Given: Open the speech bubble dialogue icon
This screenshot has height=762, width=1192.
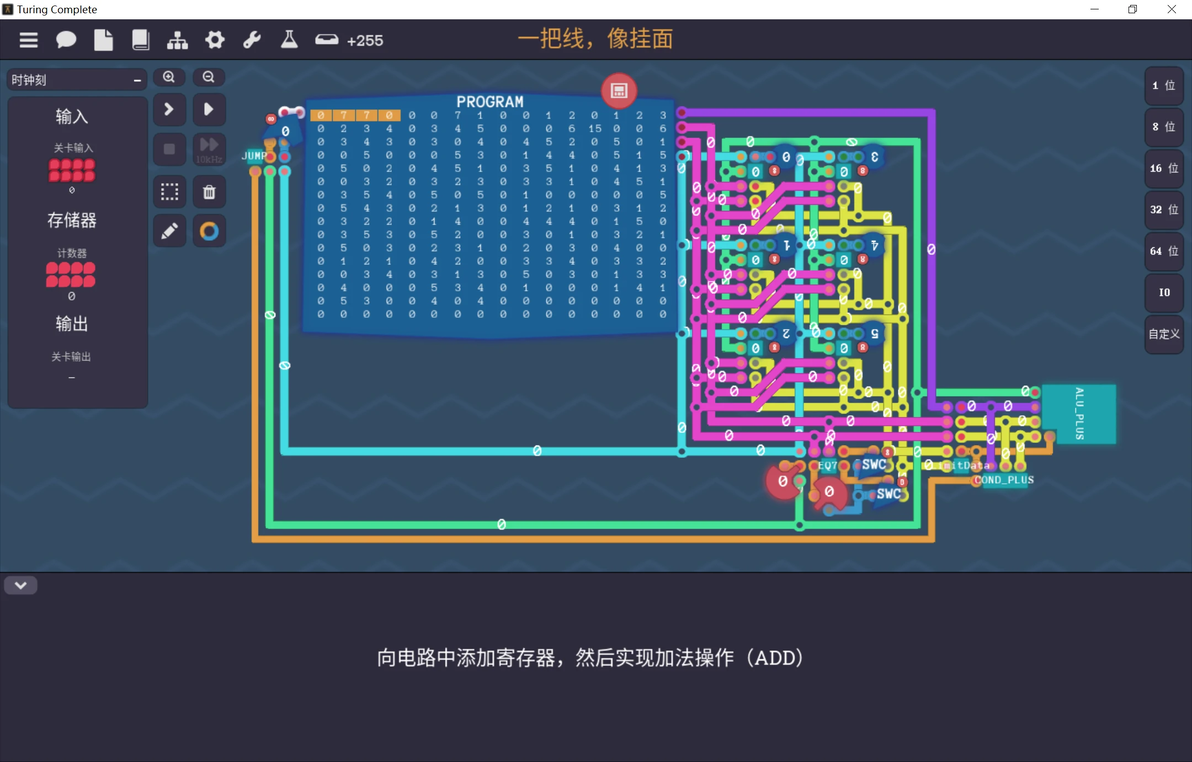Looking at the screenshot, I should coord(66,40).
